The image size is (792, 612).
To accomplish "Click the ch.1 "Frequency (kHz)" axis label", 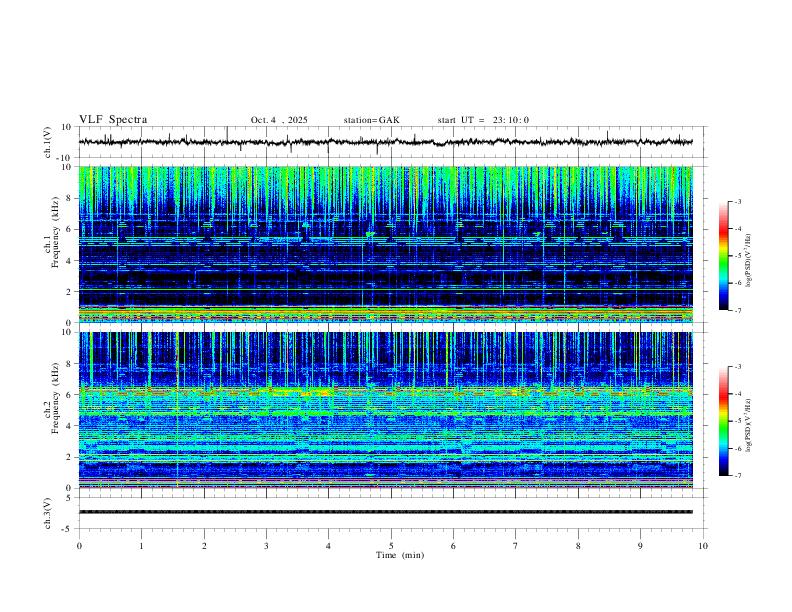I will (55, 232).
